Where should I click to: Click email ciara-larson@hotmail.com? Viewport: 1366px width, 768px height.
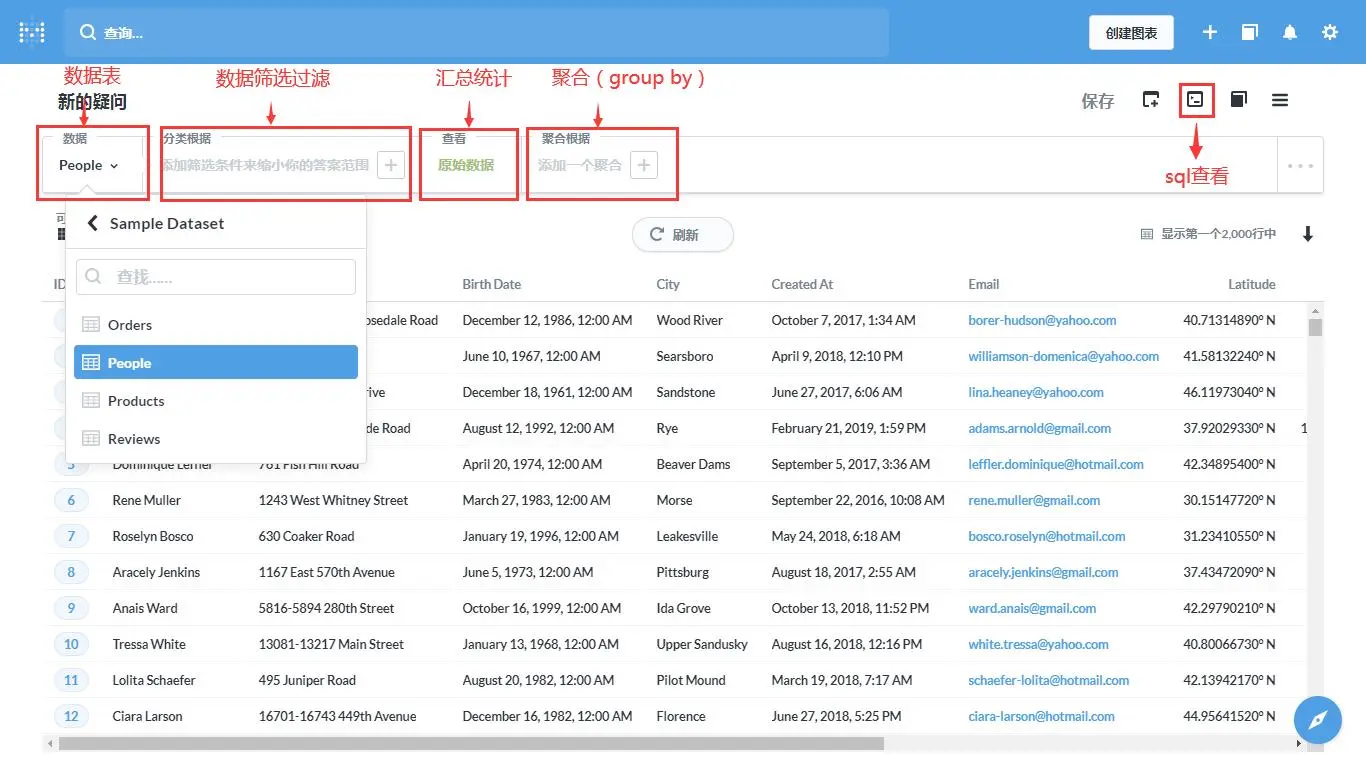tap(1041, 716)
